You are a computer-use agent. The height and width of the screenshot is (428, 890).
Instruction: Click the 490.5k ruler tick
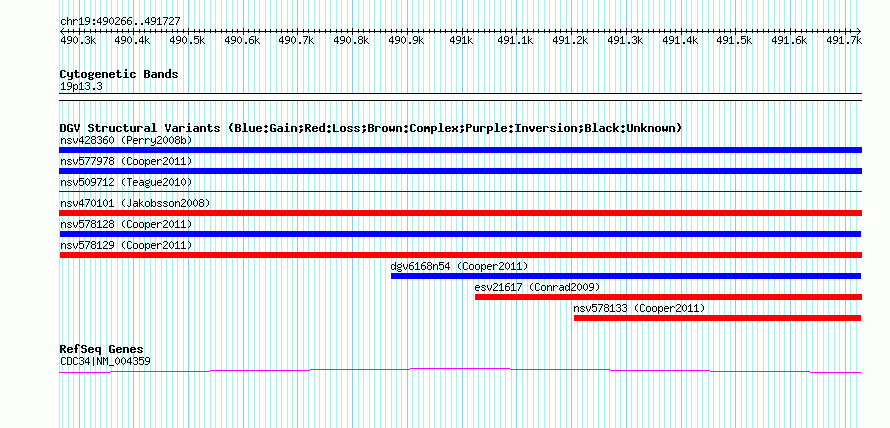click(x=187, y=40)
